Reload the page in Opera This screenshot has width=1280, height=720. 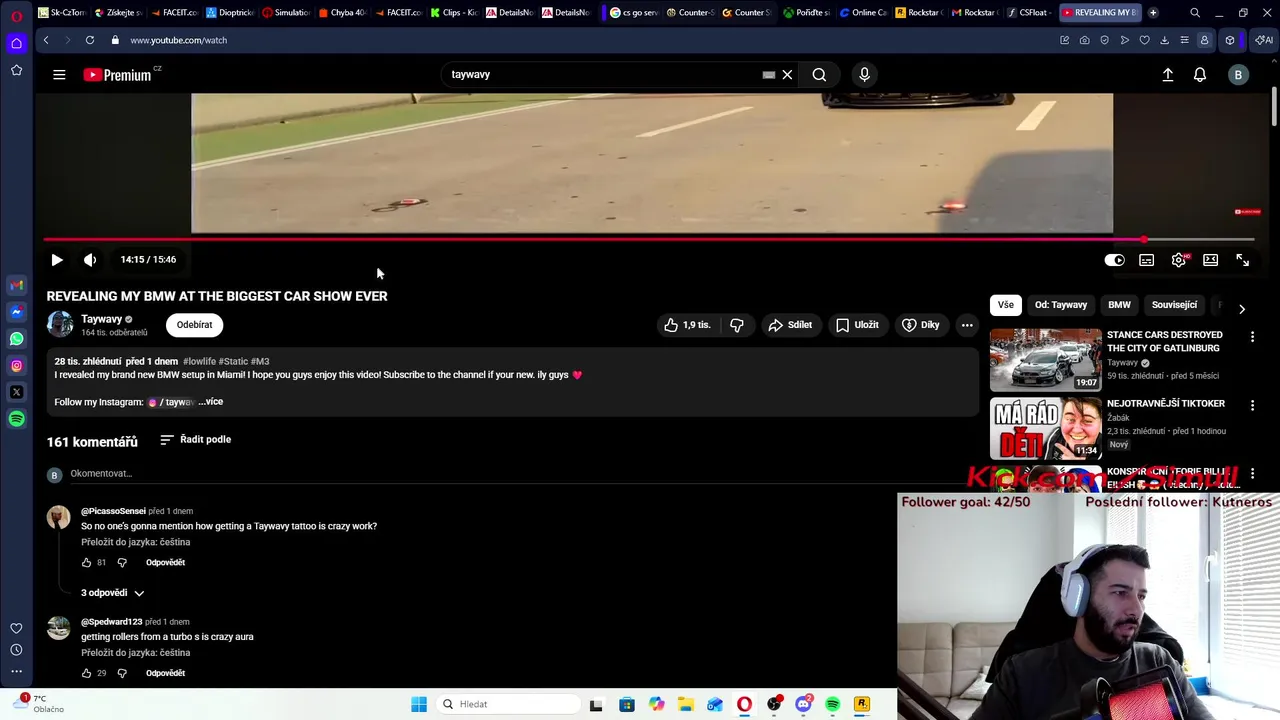[90, 40]
